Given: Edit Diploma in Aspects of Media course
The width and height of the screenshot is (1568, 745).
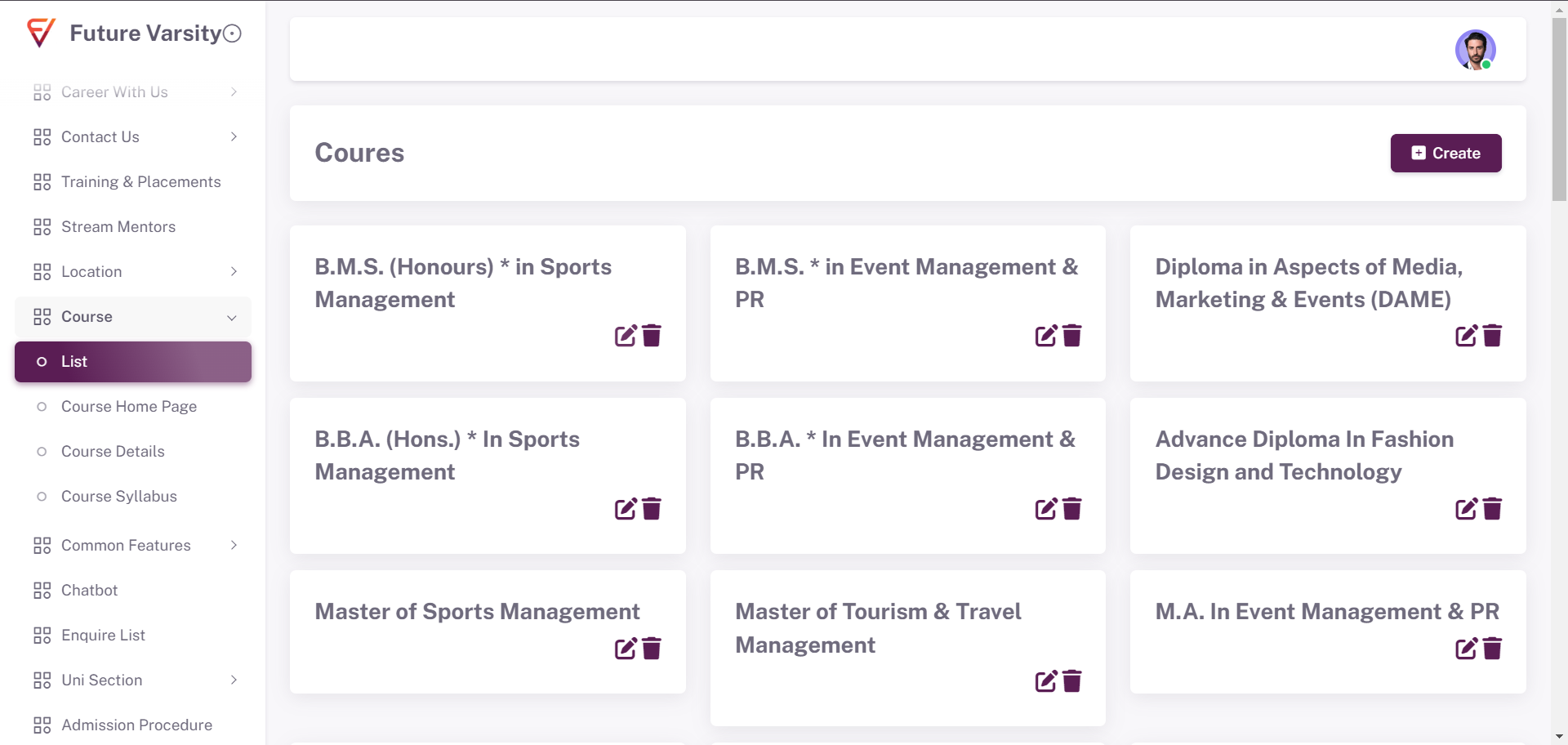Looking at the screenshot, I should [1466, 336].
